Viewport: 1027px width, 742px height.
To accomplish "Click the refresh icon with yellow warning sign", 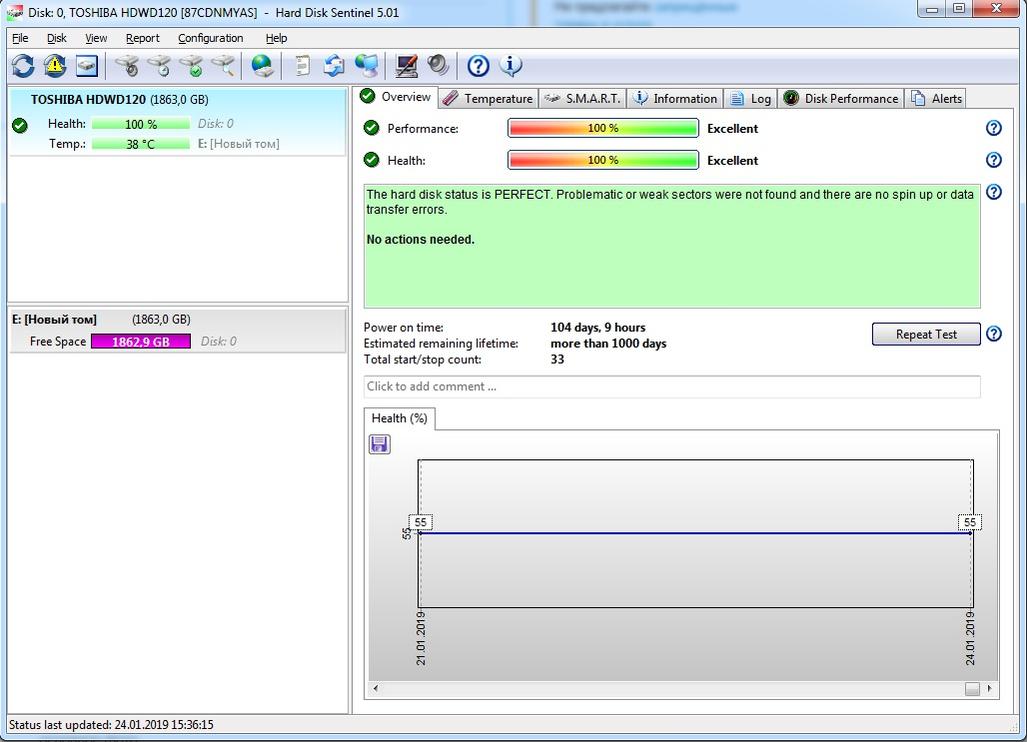I will point(55,65).
